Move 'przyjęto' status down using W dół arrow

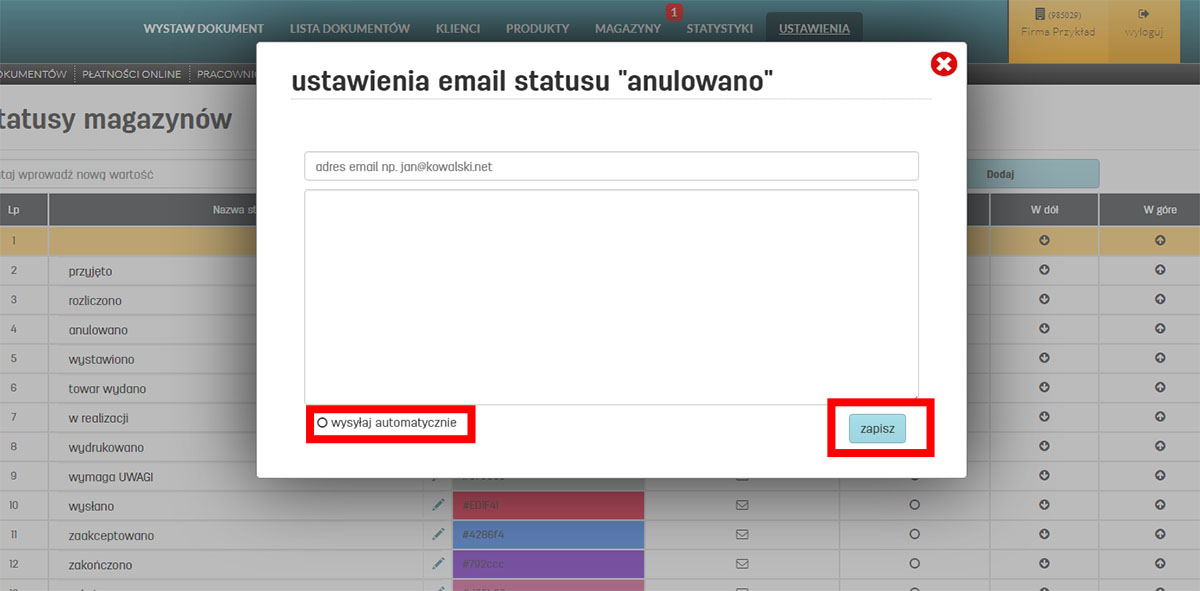point(1043,270)
